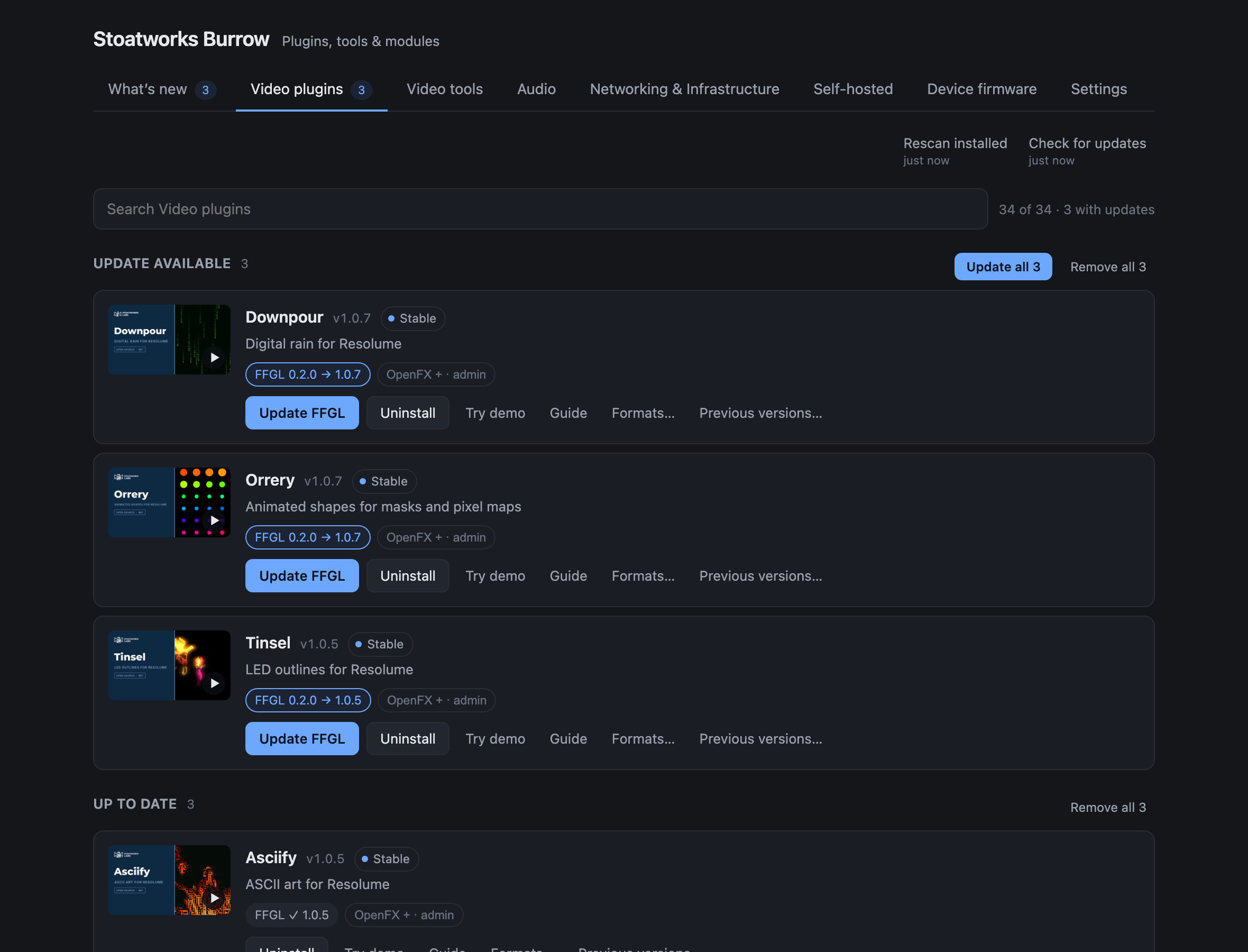The height and width of the screenshot is (952, 1248).
Task: Click the Downpour Stable badge
Action: [412, 318]
